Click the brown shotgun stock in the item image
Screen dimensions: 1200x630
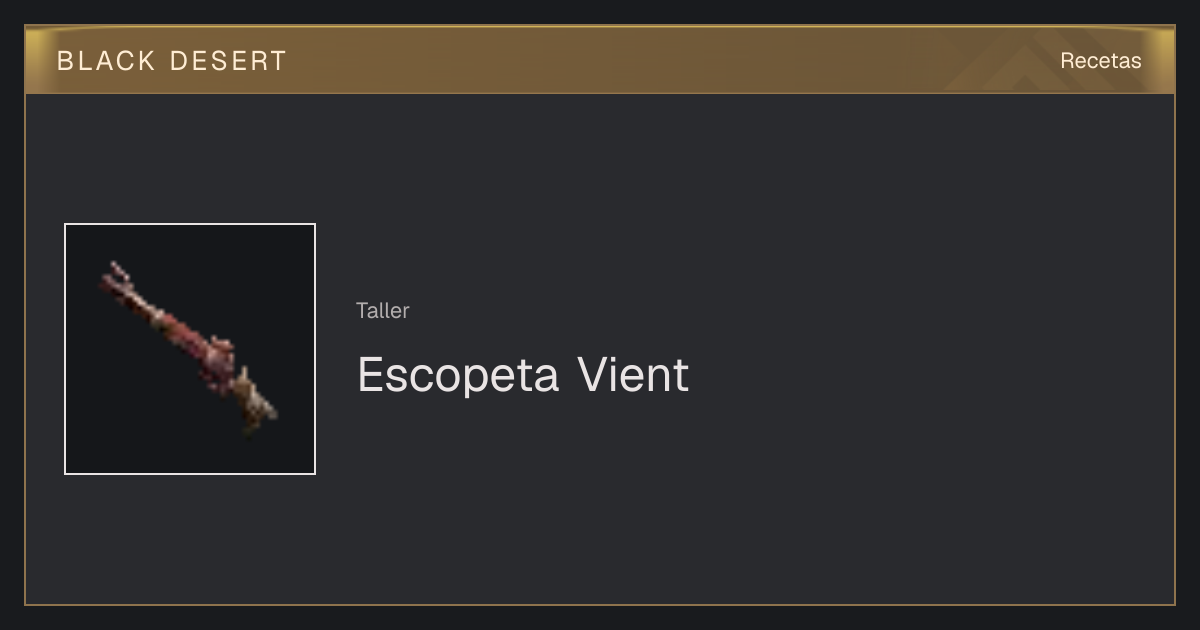click(256, 405)
